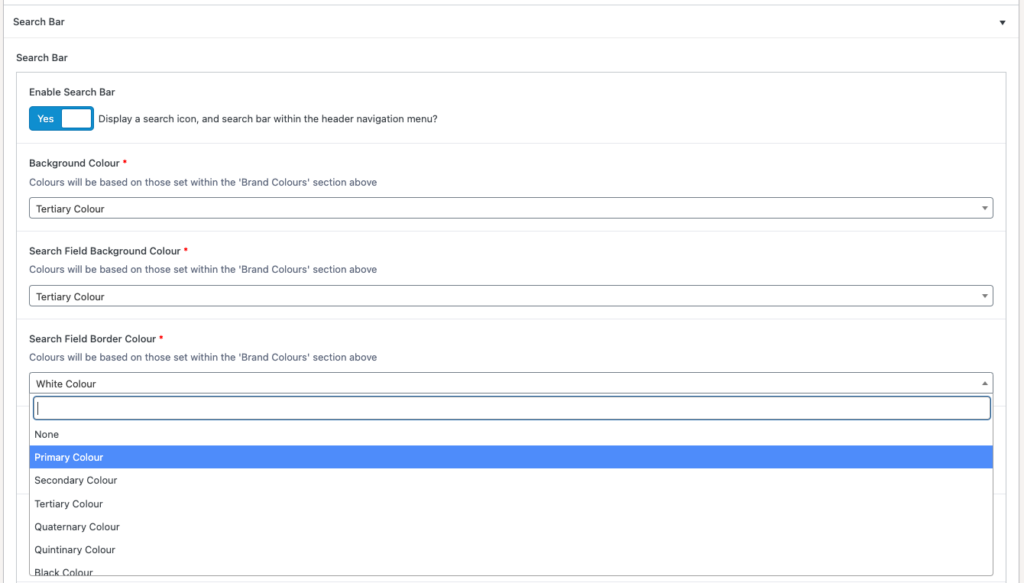
Task: Select Secondary Colour option
Action: 76,481
